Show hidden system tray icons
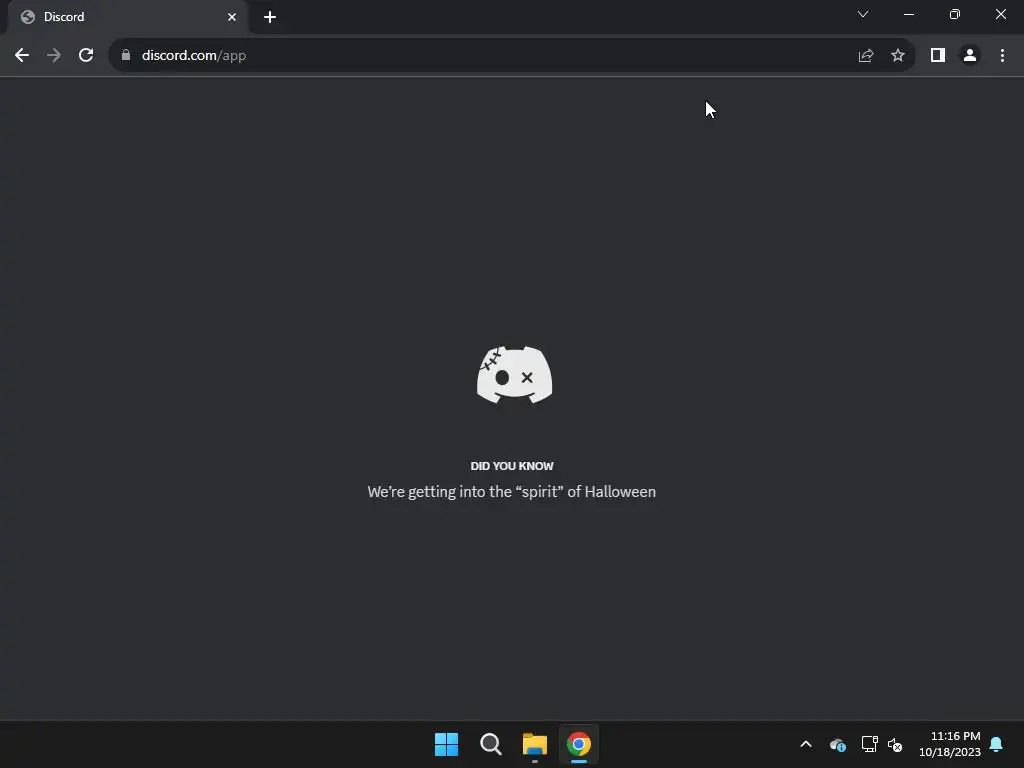The image size is (1024, 768). 806,744
